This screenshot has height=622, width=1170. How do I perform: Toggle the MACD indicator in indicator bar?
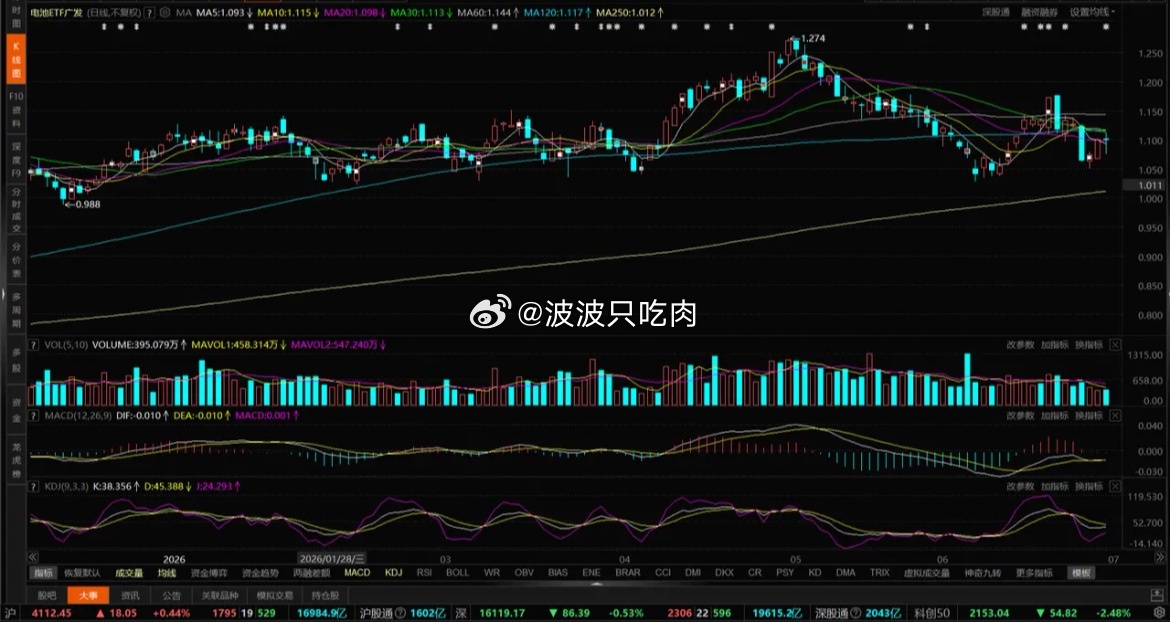click(x=357, y=573)
